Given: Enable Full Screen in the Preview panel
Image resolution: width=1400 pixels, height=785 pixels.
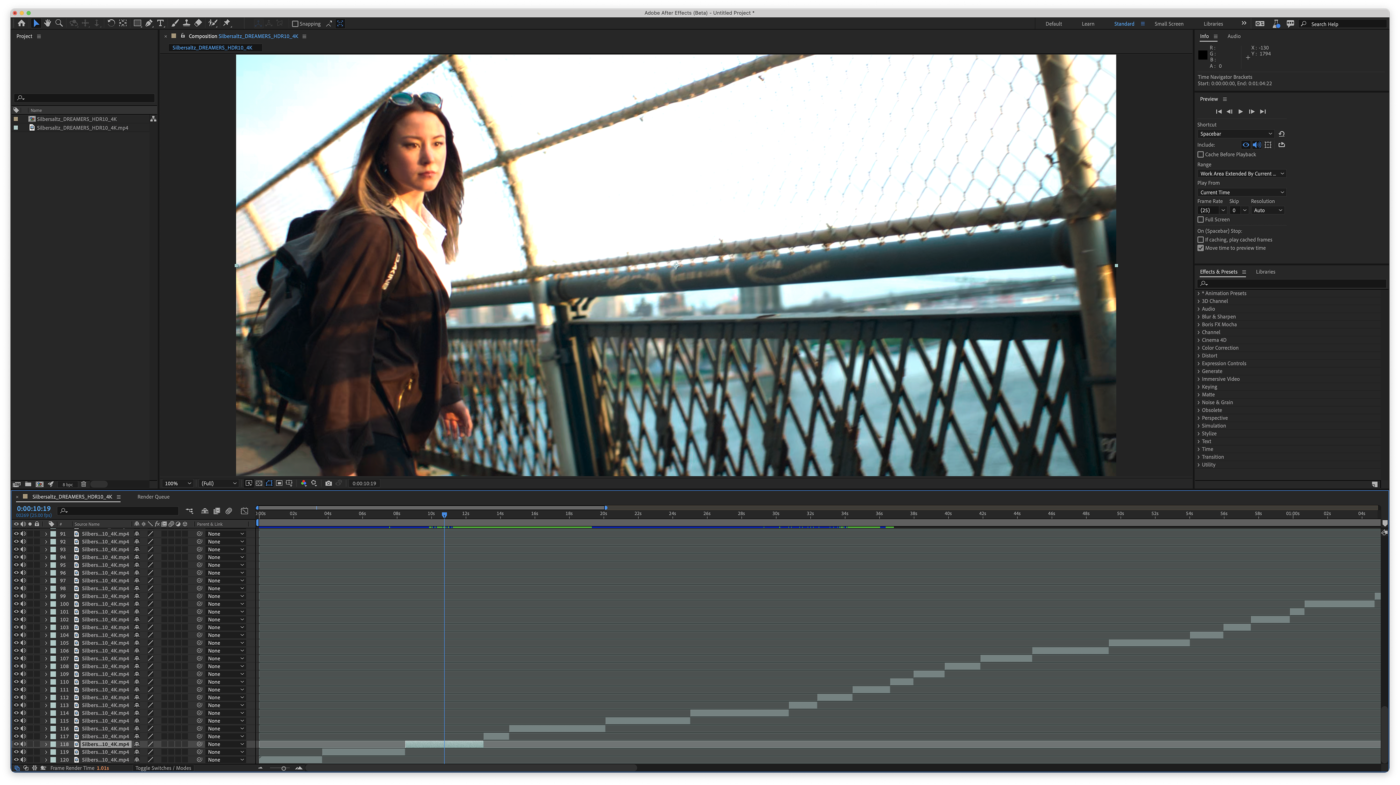Looking at the screenshot, I should pyautogui.click(x=1200, y=218).
